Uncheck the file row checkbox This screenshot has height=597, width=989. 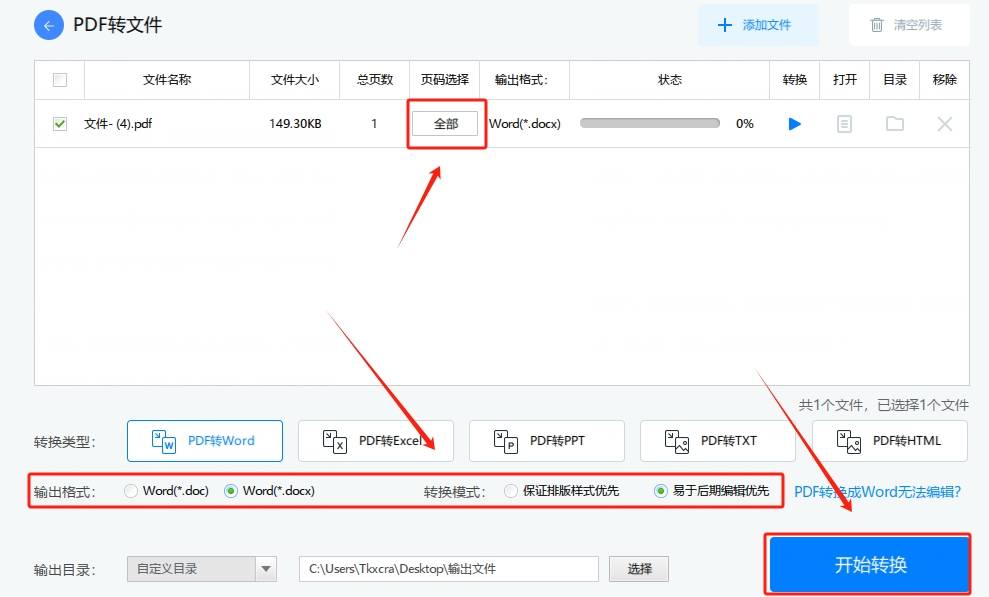tap(57, 123)
